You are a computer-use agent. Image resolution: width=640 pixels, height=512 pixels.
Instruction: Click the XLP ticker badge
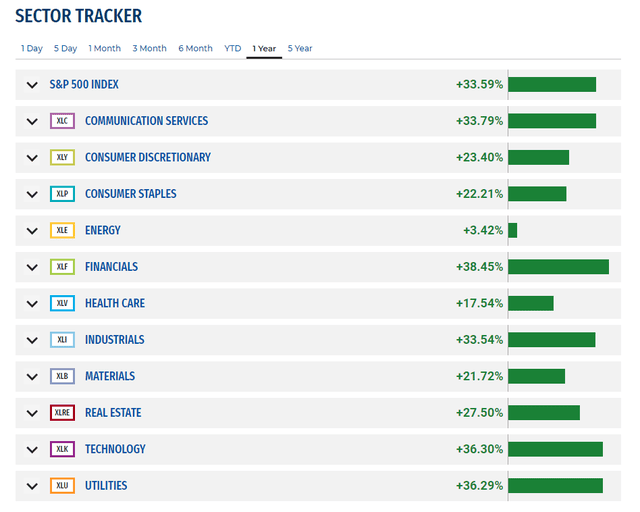tap(62, 194)
